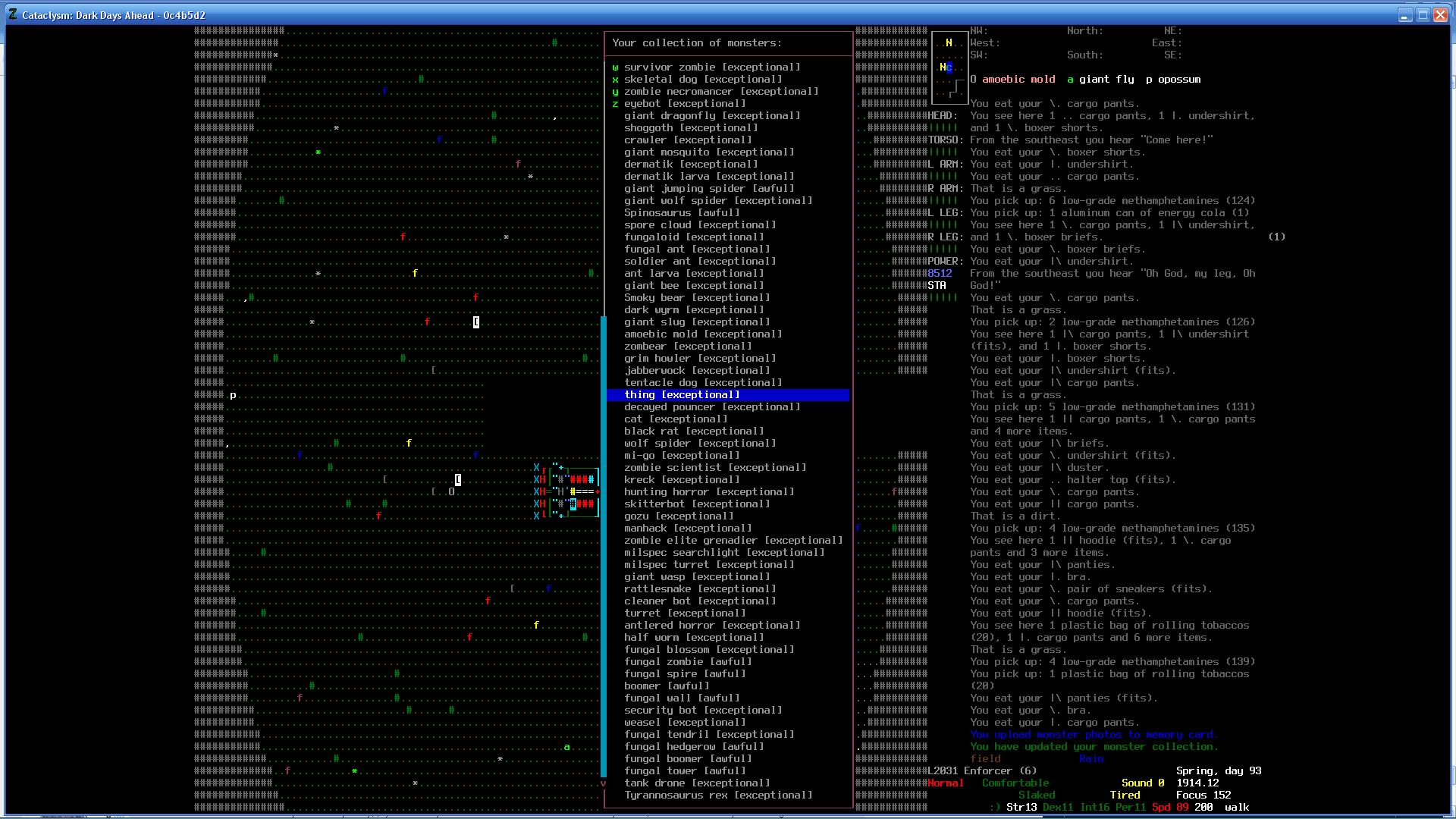
Task: Click the white 'p' opossum symbol on map
Action: (x=233, y=395)
